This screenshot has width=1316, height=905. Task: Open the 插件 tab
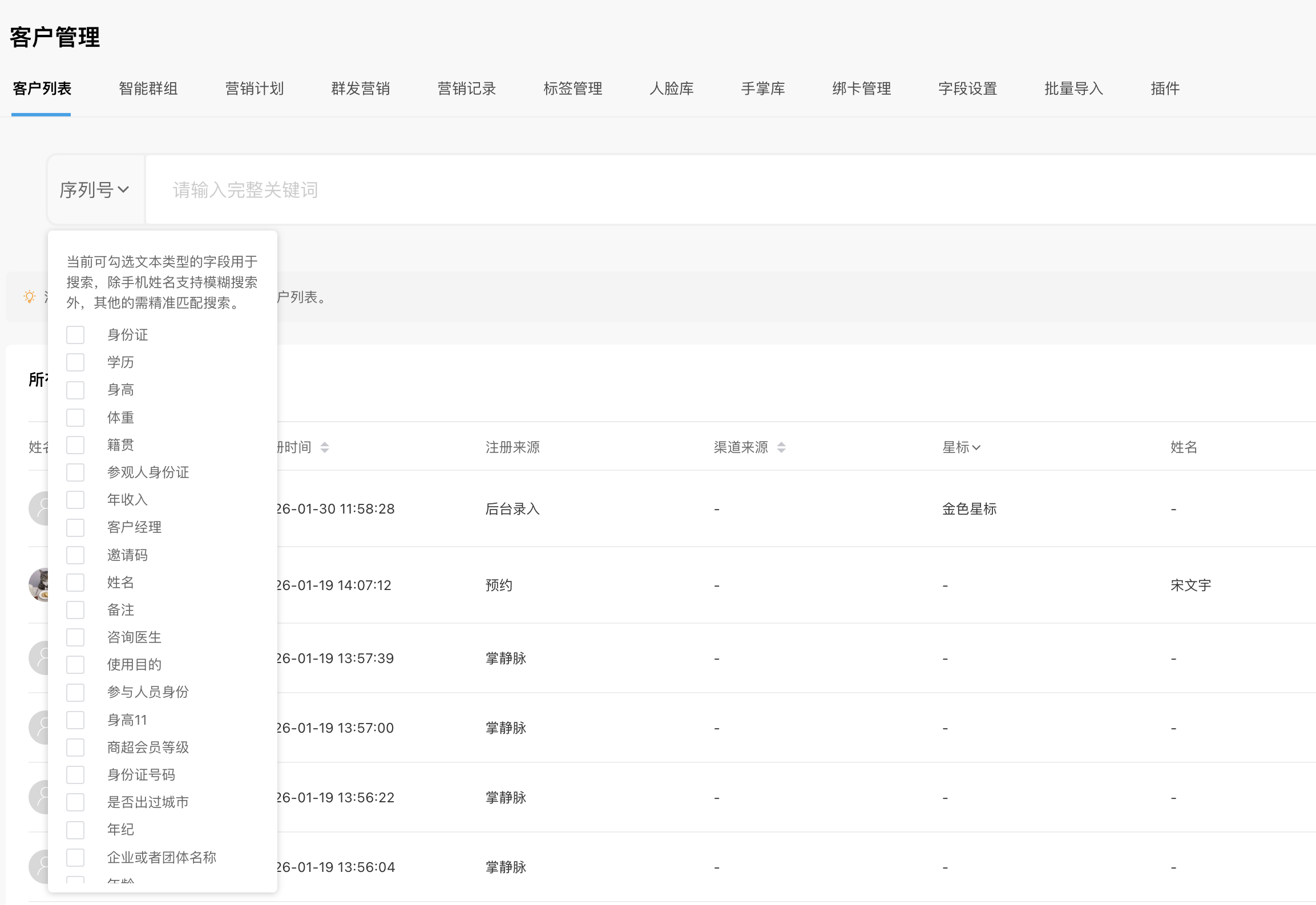point(1165,88)
